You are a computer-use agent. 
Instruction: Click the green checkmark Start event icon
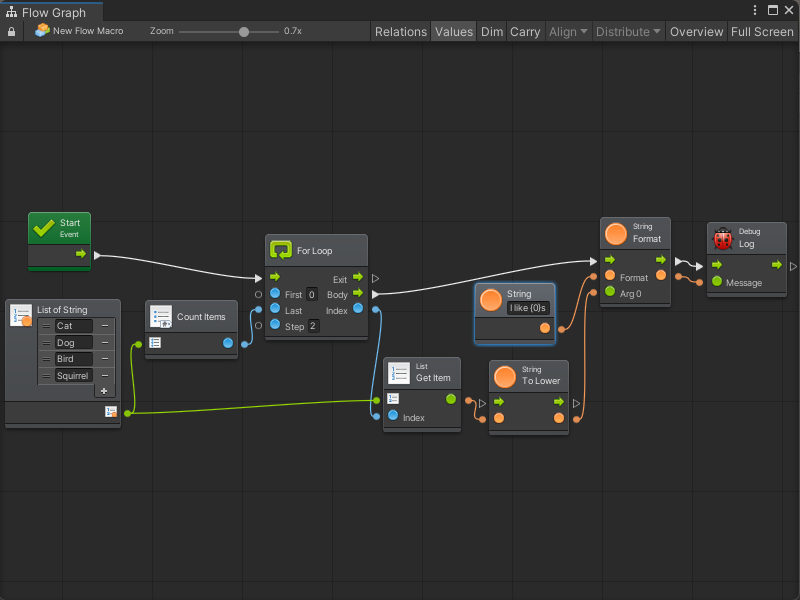(43, 228)
